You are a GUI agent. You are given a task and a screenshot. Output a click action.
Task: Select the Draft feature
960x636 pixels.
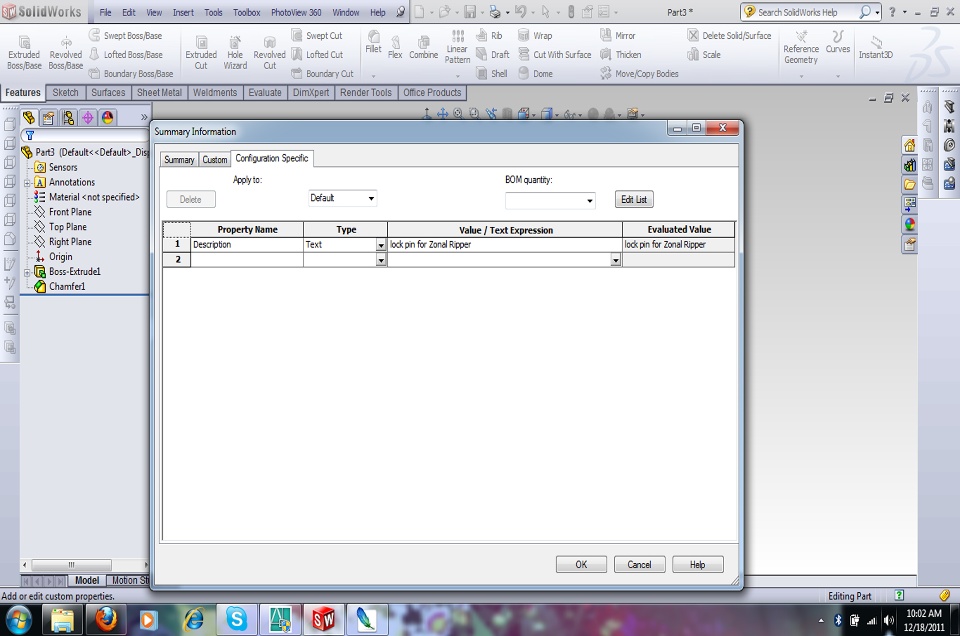point(493,54)
